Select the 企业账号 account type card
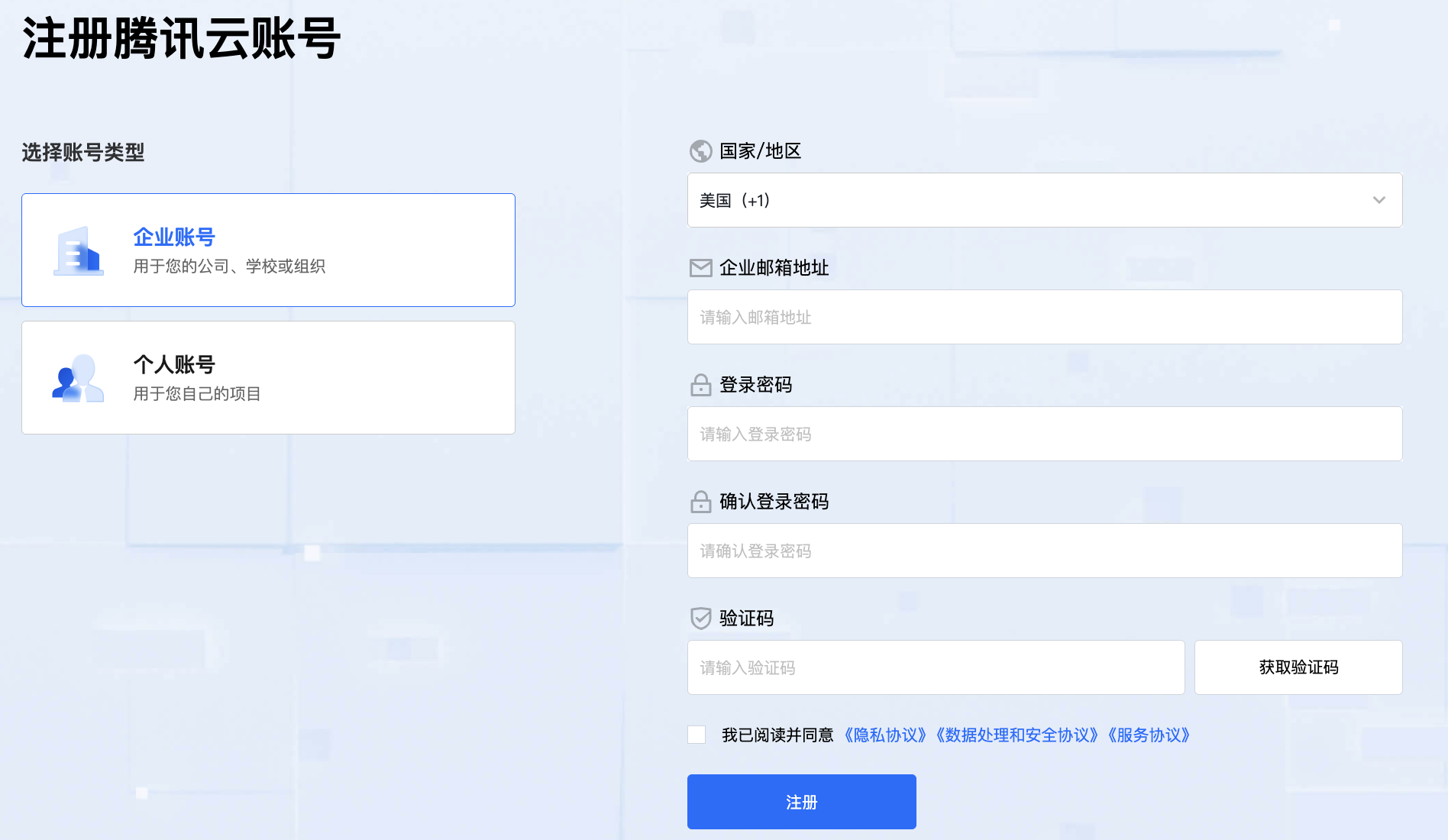This screenshot has width=1448, height=840. click(x=268, y=250)
